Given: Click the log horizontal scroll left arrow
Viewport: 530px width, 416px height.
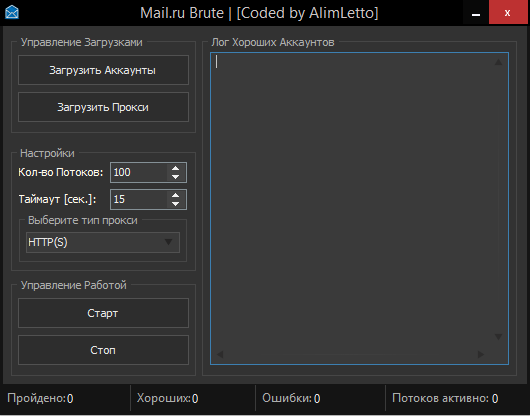Looking at the screenshot, I should pyautogui.click(x=220, y=354).
